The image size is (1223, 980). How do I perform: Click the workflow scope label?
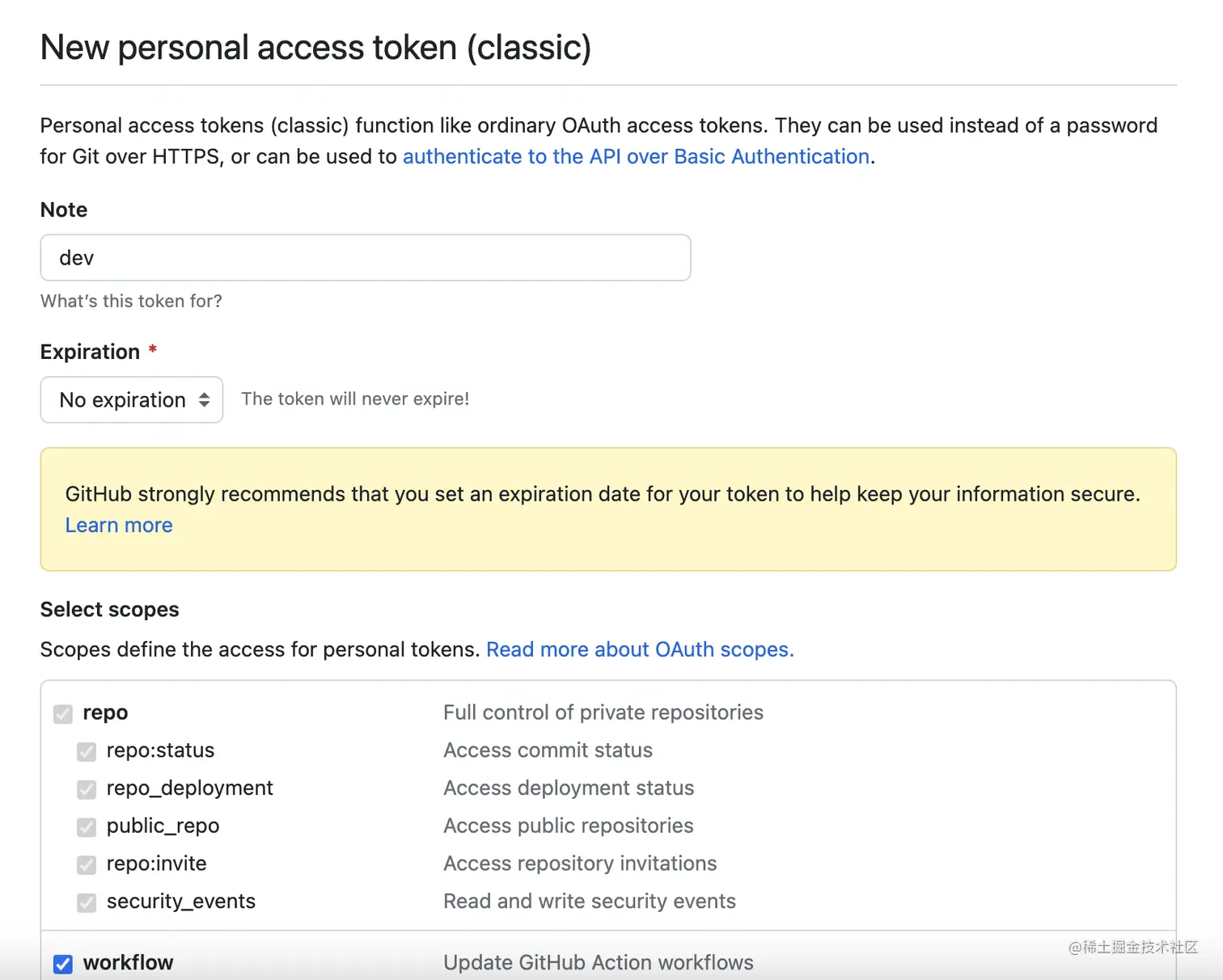[x=128, y=963]
